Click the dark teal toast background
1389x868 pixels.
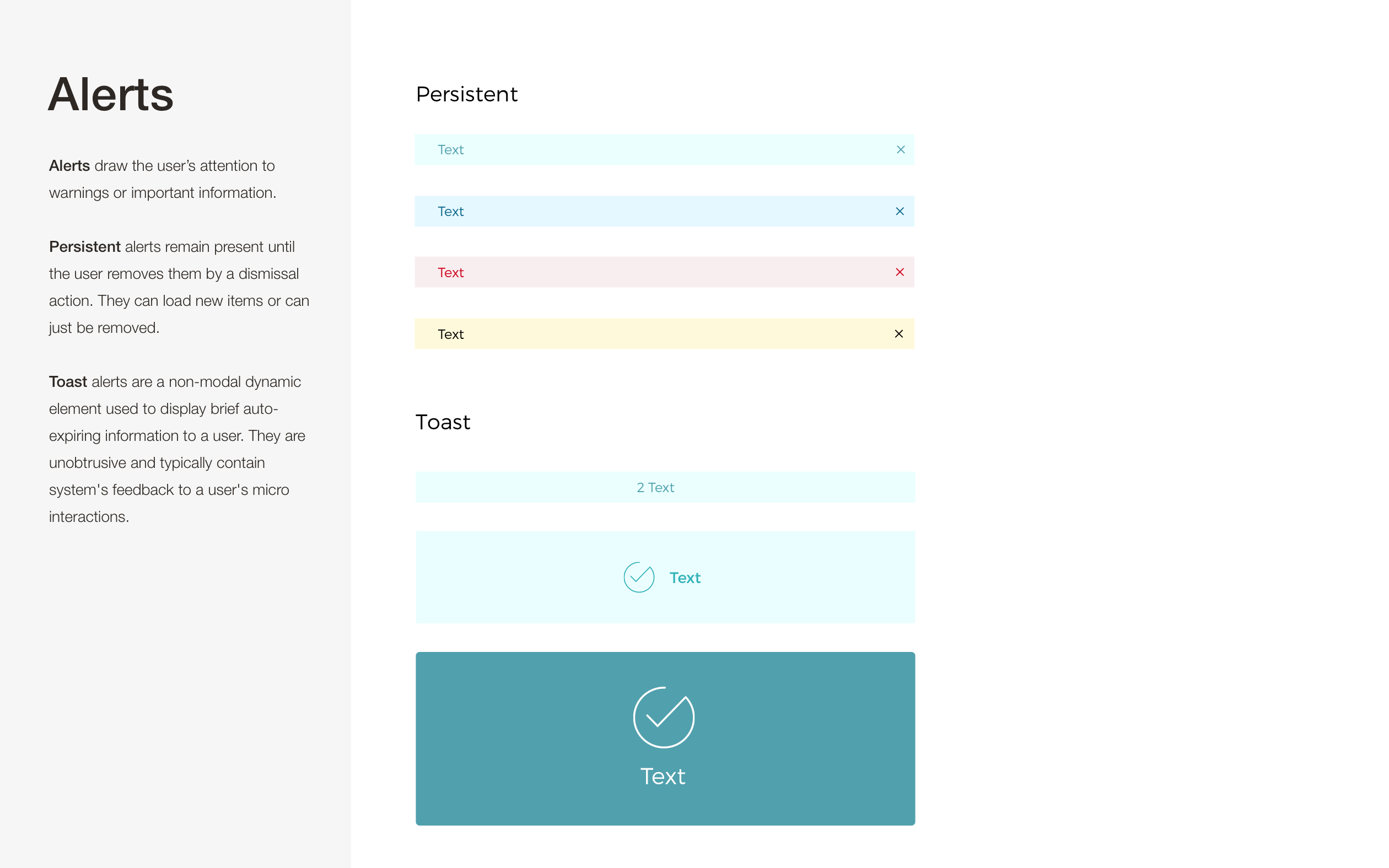[x=665, y=738]
